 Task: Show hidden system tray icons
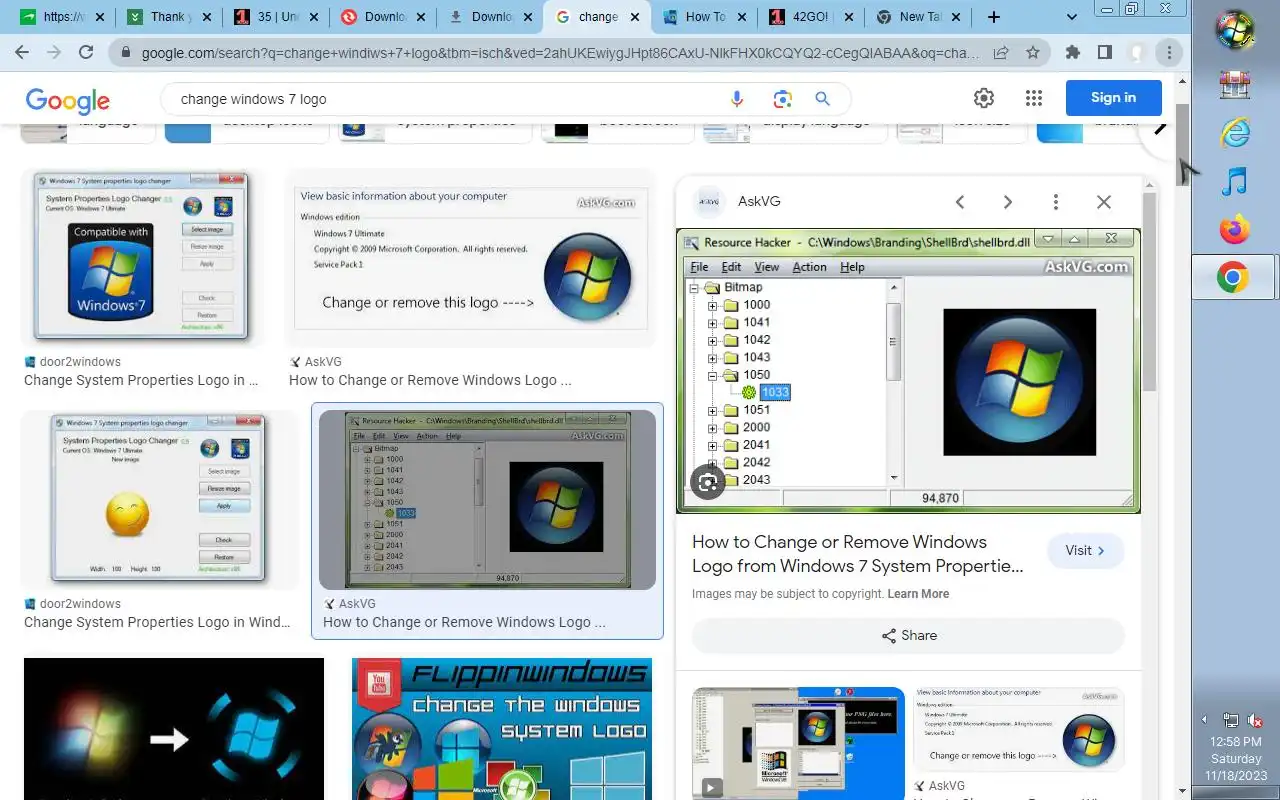point(1204,720)
